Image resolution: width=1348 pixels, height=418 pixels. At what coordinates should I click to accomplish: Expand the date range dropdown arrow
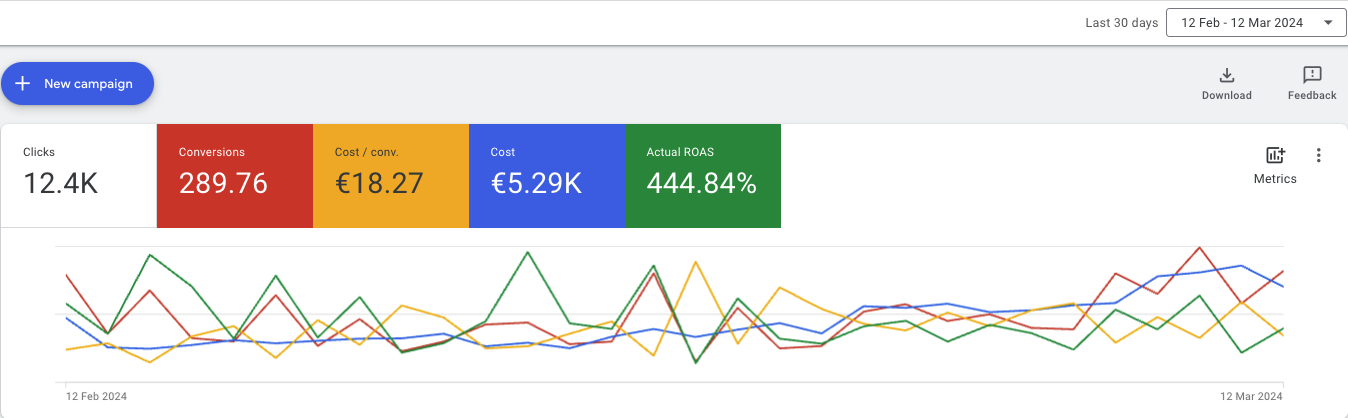[1327, 22]
